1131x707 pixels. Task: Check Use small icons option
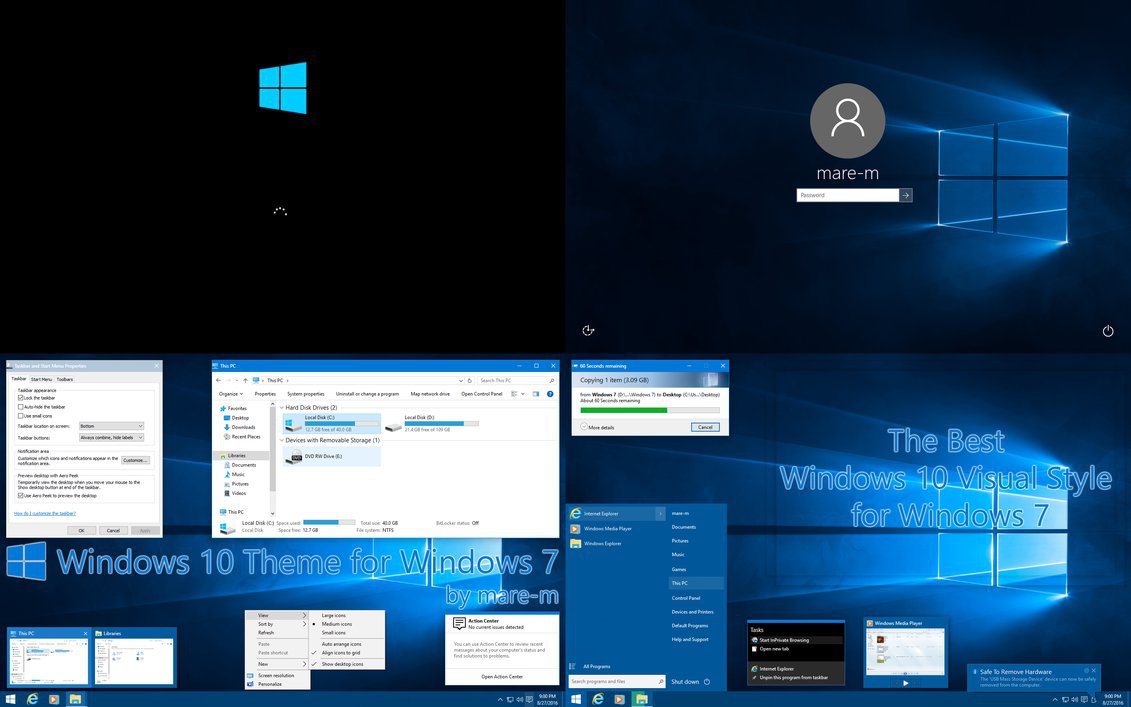[x=21, y=416]
